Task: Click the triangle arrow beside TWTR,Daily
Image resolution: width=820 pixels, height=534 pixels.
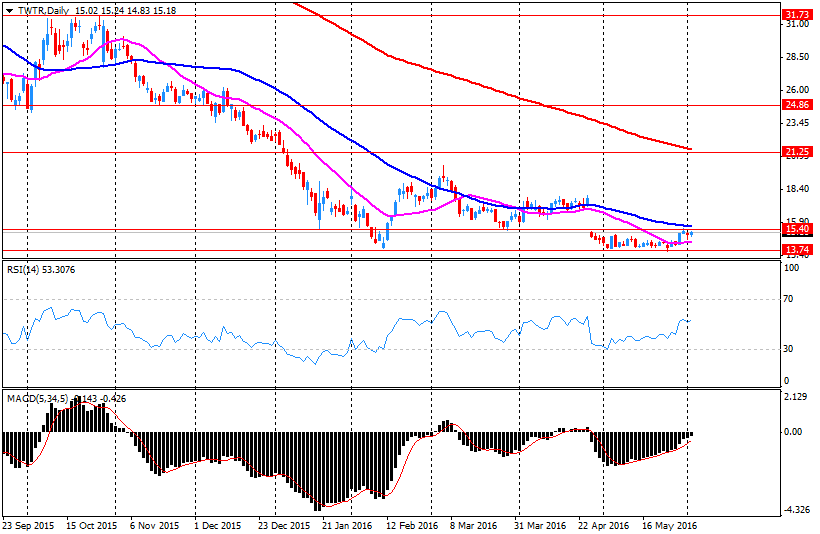Action: [x=9, y=9]
